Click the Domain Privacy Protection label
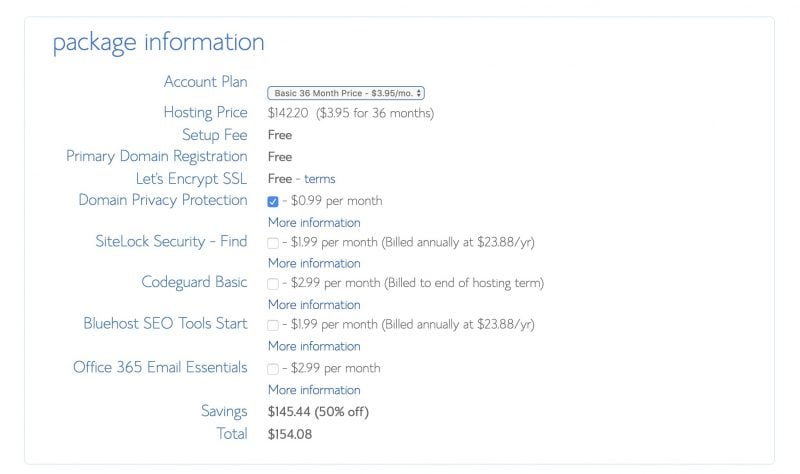 coord(163,200)
